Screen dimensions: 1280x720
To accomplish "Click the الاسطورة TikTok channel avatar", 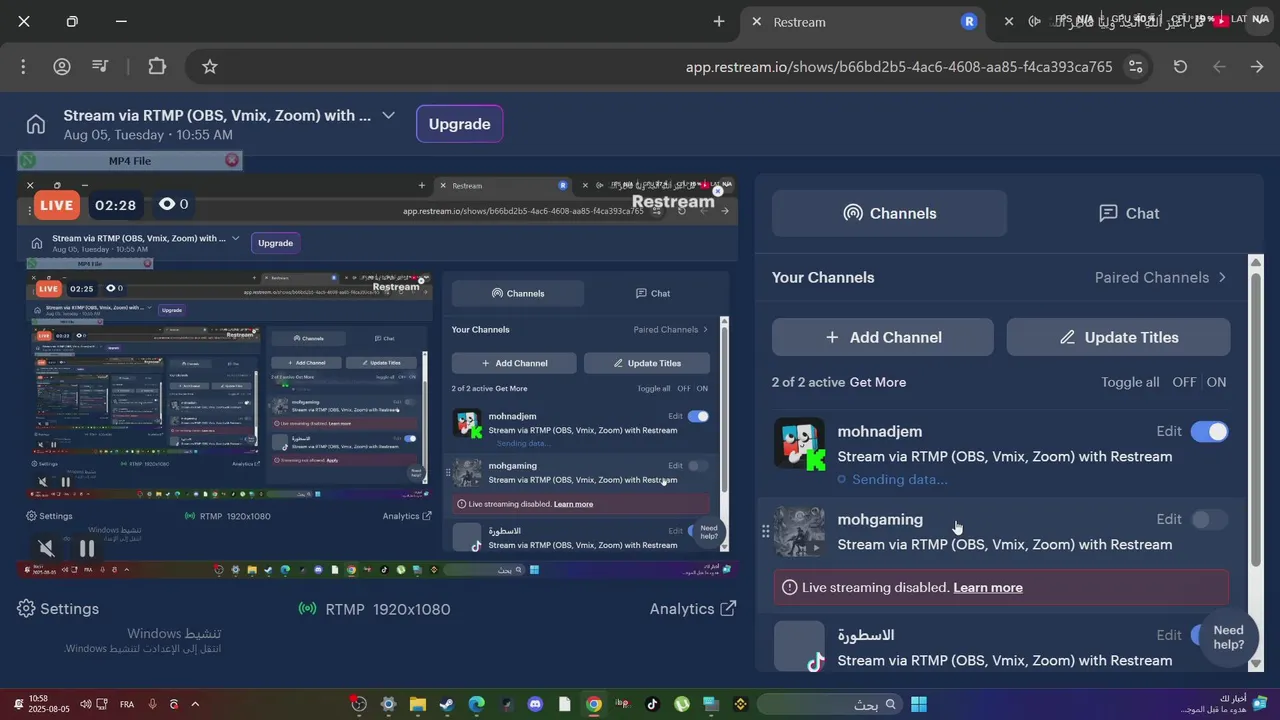I will pyautogui.click(x=799, y=647).
